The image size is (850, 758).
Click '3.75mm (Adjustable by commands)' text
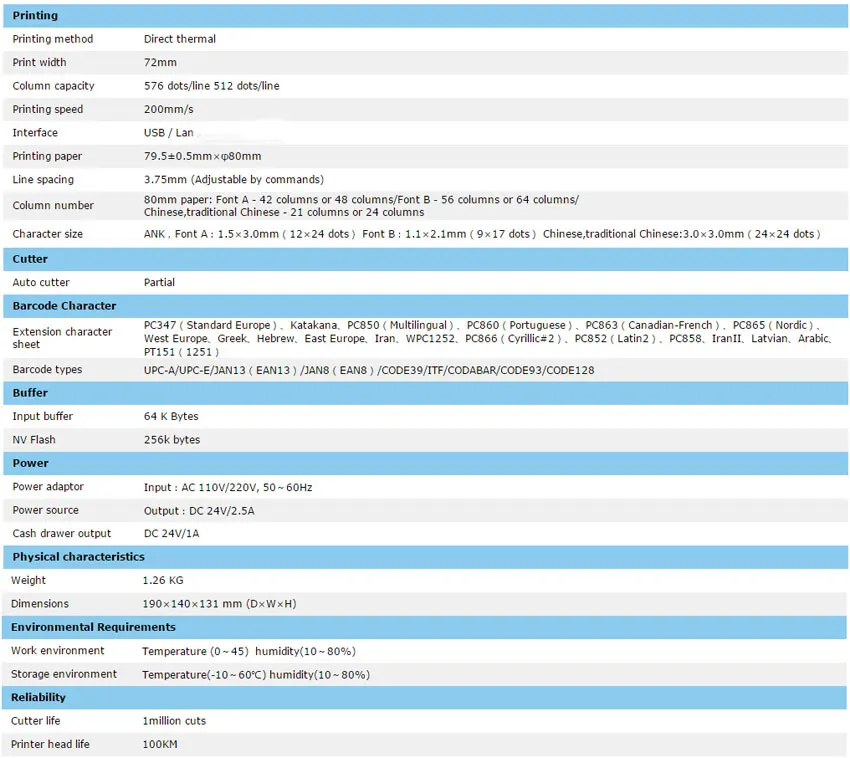point(234,179)
